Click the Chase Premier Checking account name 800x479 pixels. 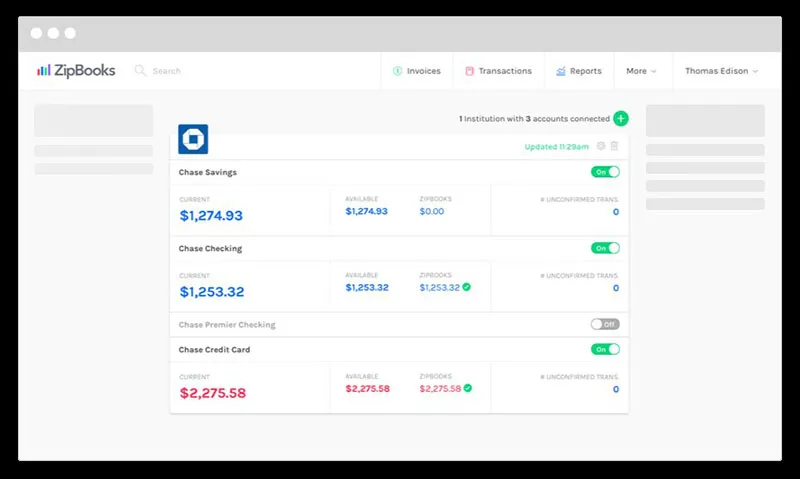227,324
